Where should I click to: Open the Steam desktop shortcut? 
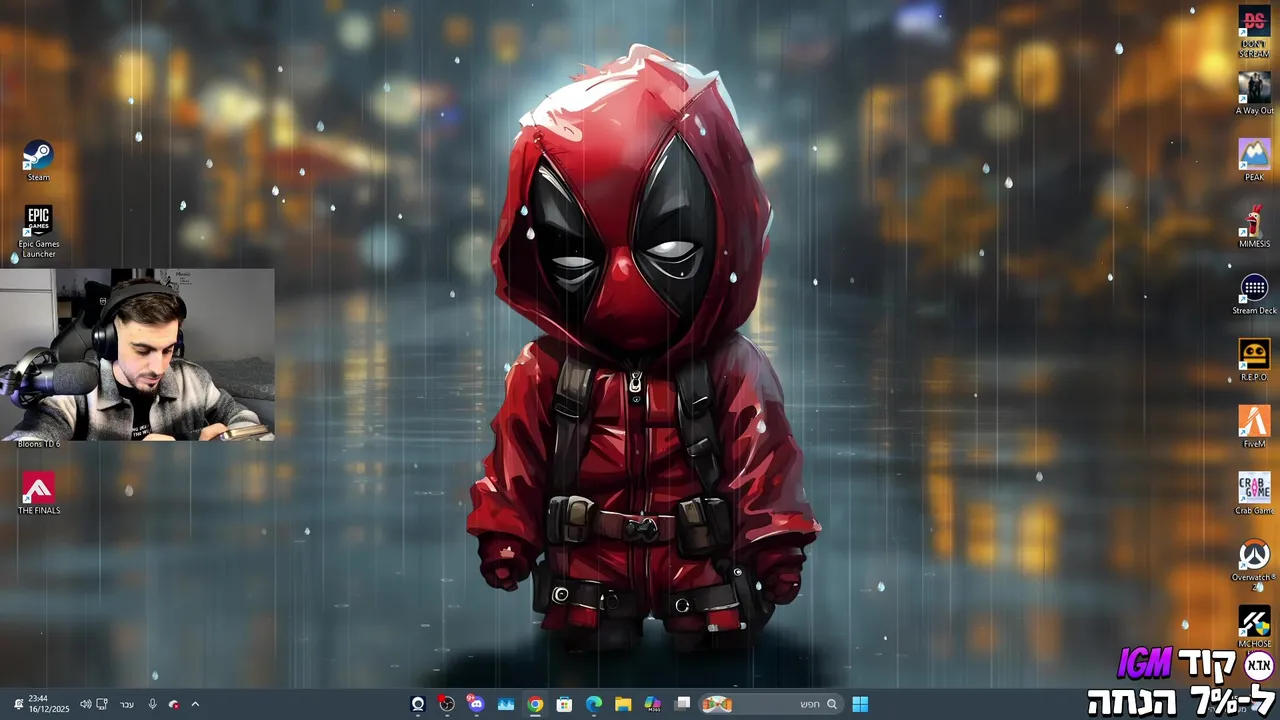click(x=38, y=161)
